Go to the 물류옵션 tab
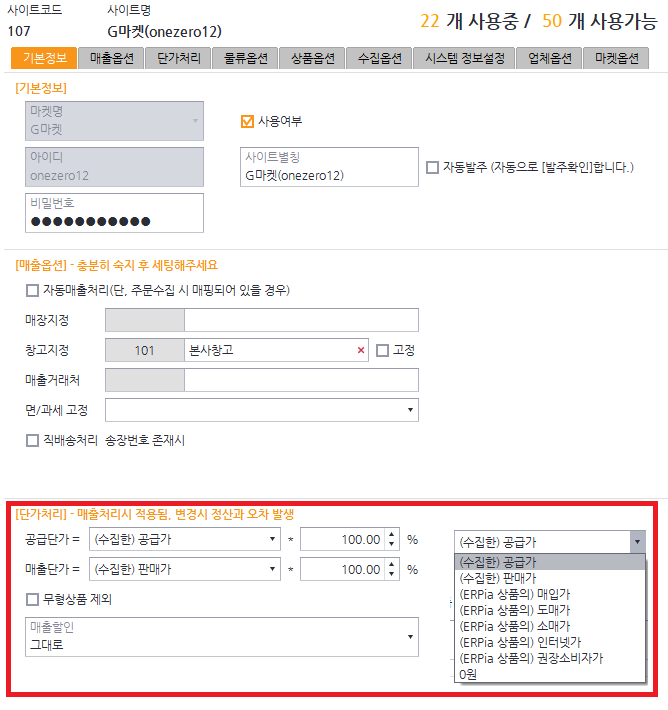The width and height of the screenshot is (668, 710). (x=243, y=59)
